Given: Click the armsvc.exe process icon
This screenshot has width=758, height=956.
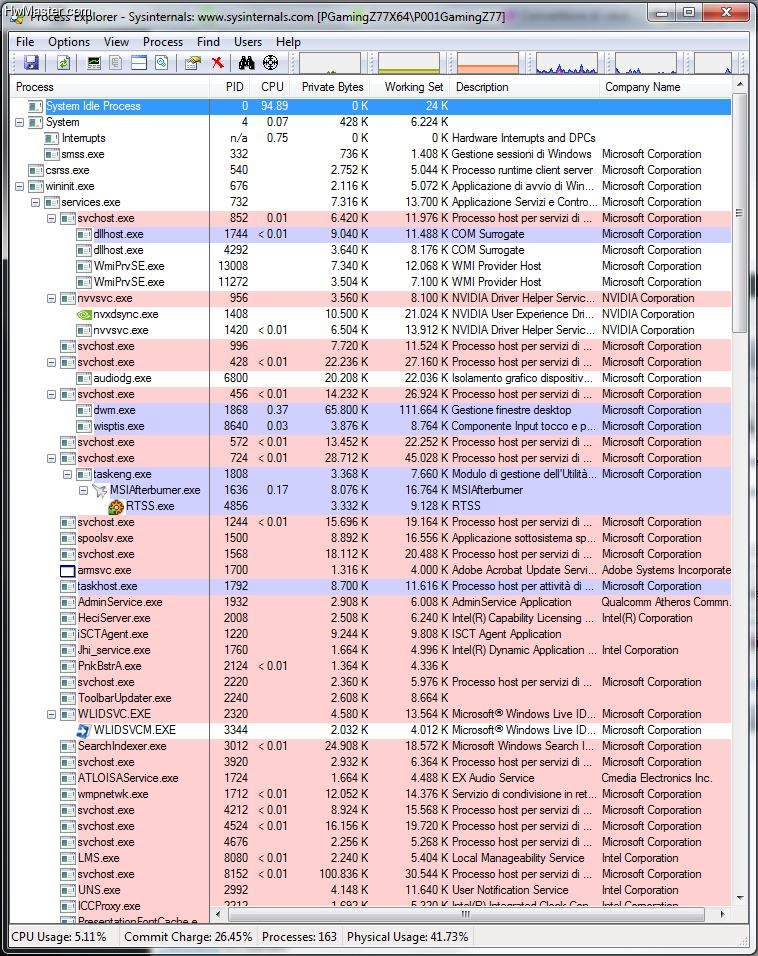Looking at the screenshot, I should pos(68,571).
